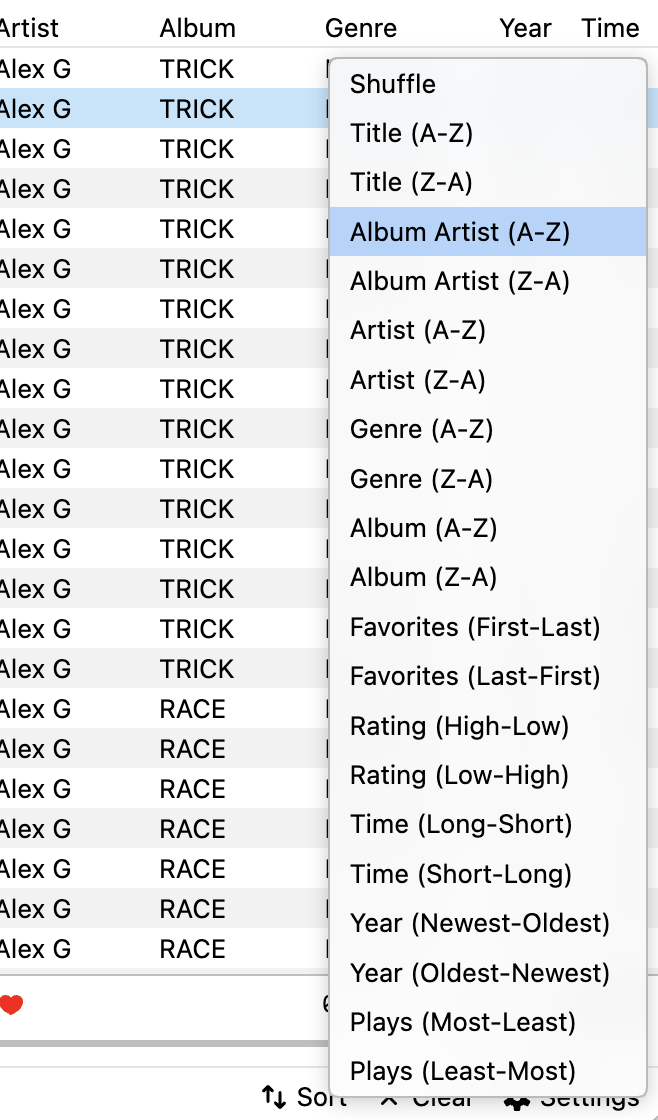The height and width of the screenshot is (1120, 658).
Task: Click the Year column header
Action: tap(525, 28)
